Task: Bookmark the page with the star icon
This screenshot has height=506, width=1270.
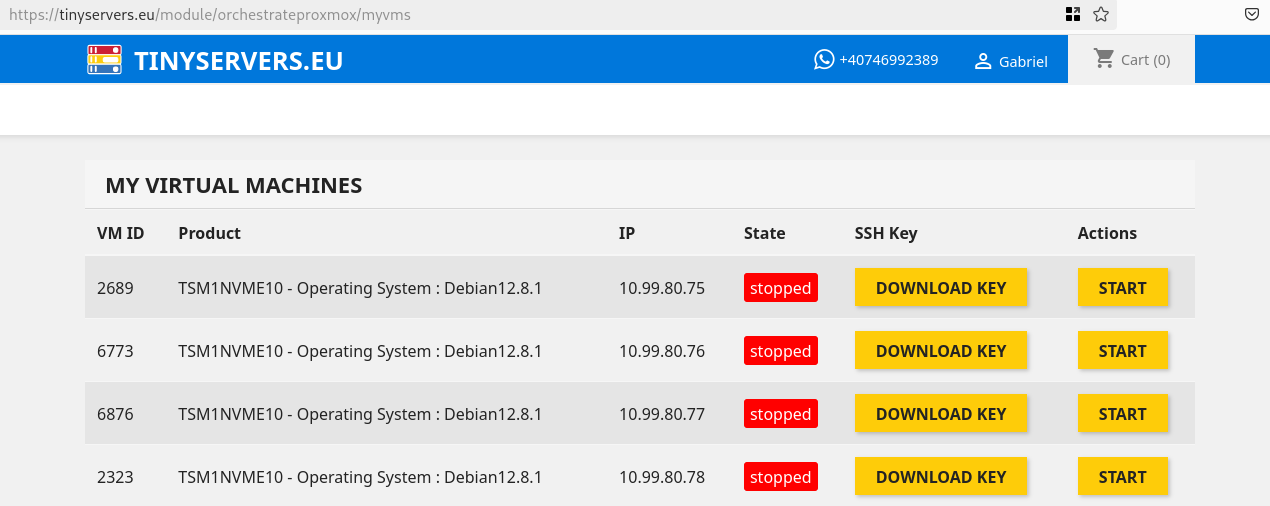Action: coord(1101,14)
